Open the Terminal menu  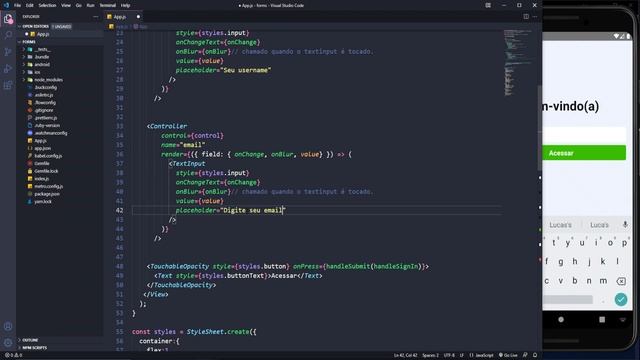[x=108, y=5]
